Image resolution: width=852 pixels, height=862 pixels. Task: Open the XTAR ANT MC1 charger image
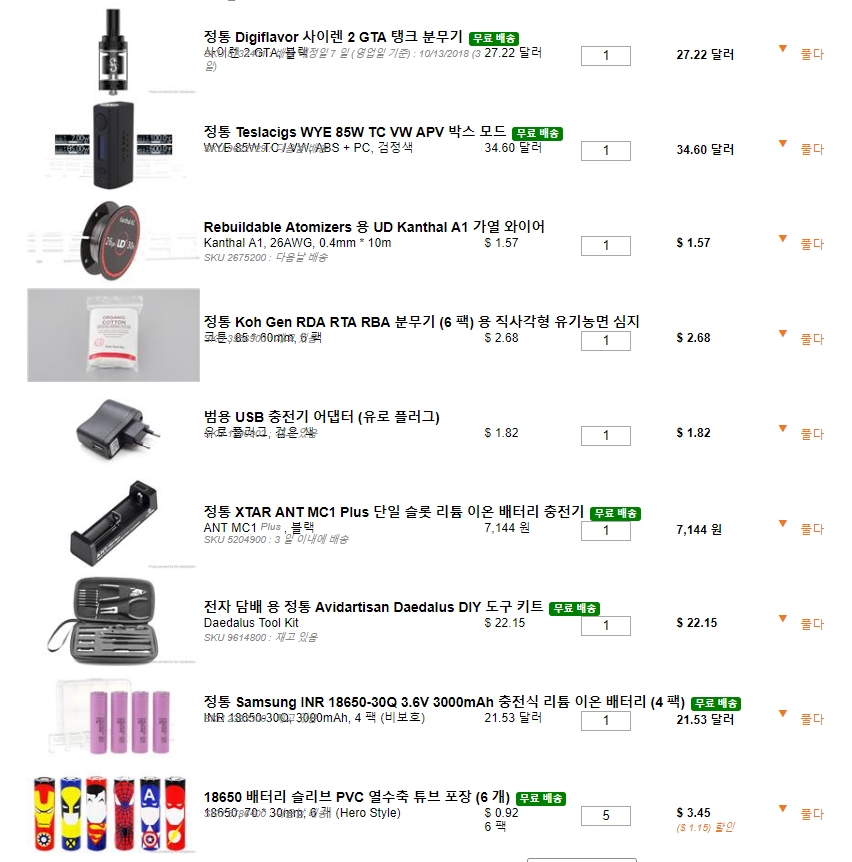pyautogui.click(x=113, y=525)
